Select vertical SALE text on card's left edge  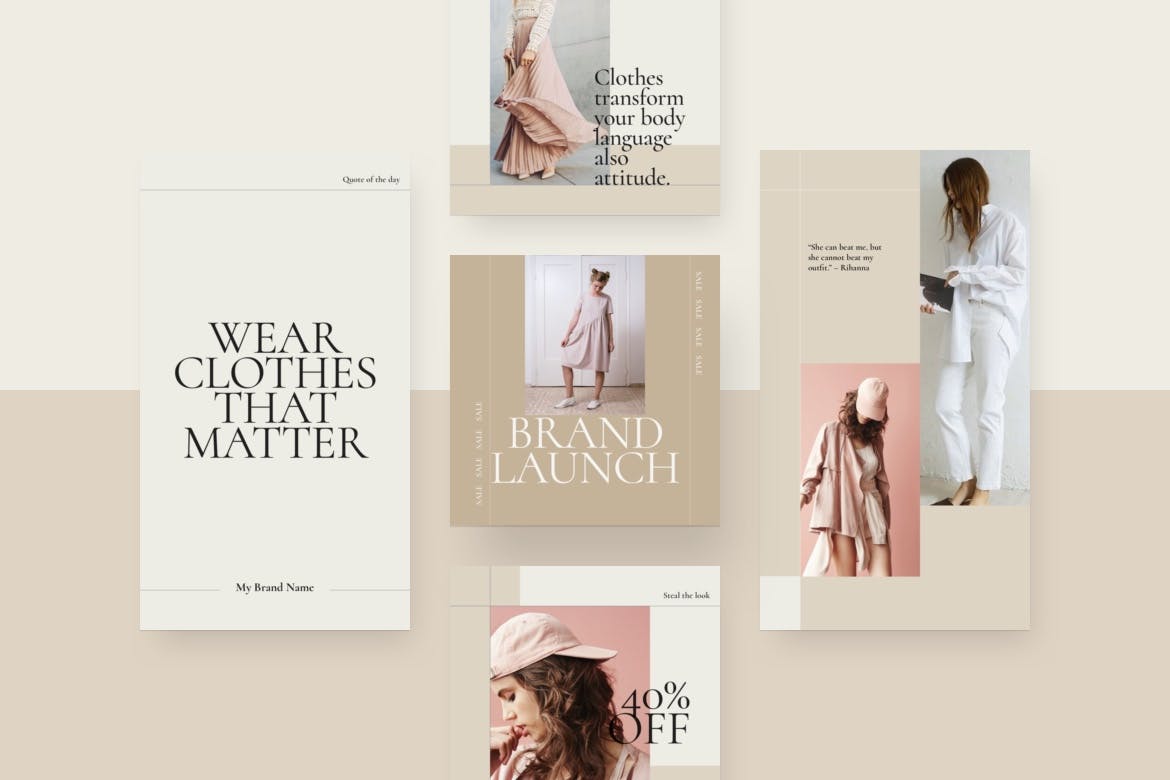click(479, 453)
